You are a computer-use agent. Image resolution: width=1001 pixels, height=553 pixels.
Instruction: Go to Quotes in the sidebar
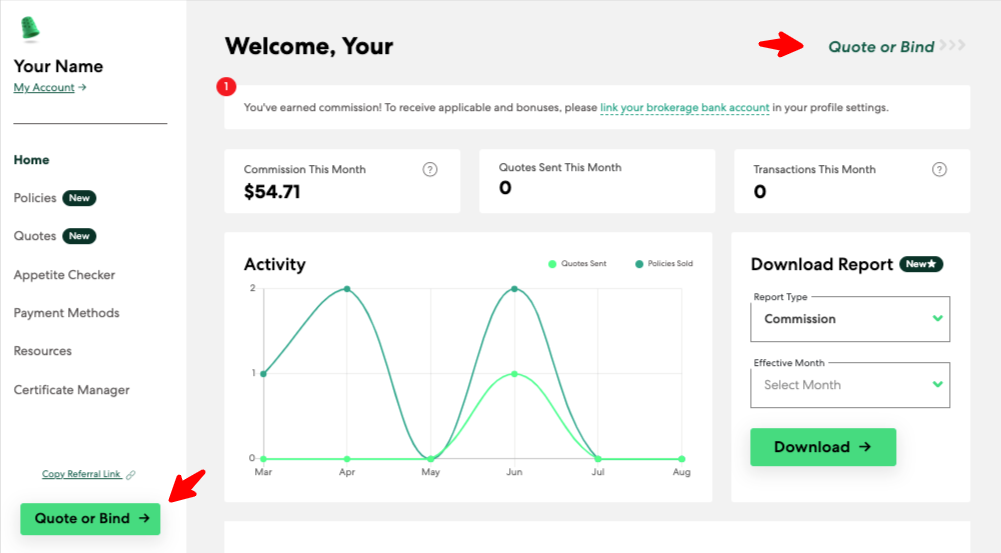click(34, 237)
